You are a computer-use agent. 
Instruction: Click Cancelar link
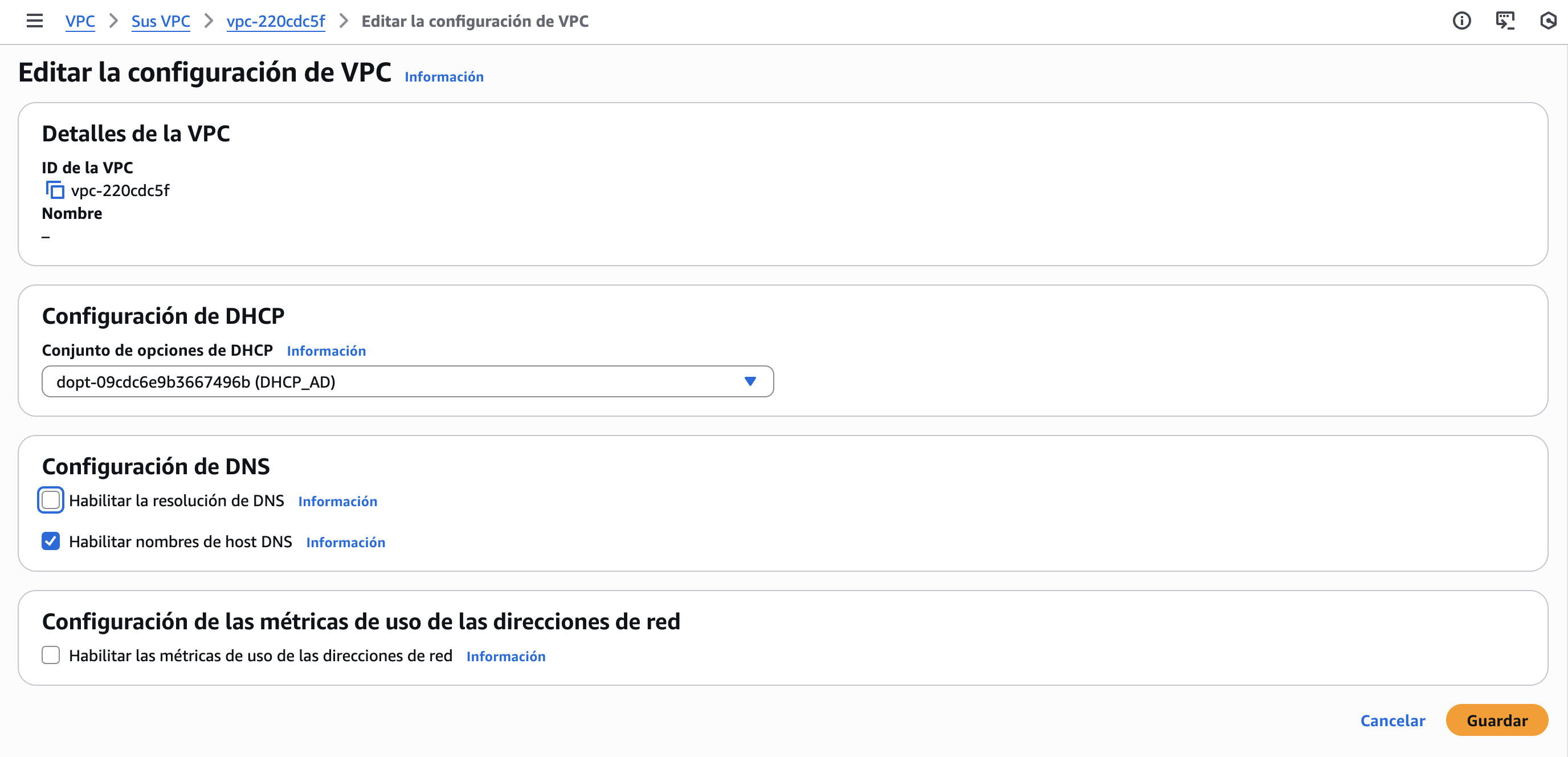(x=1392, y=720)
